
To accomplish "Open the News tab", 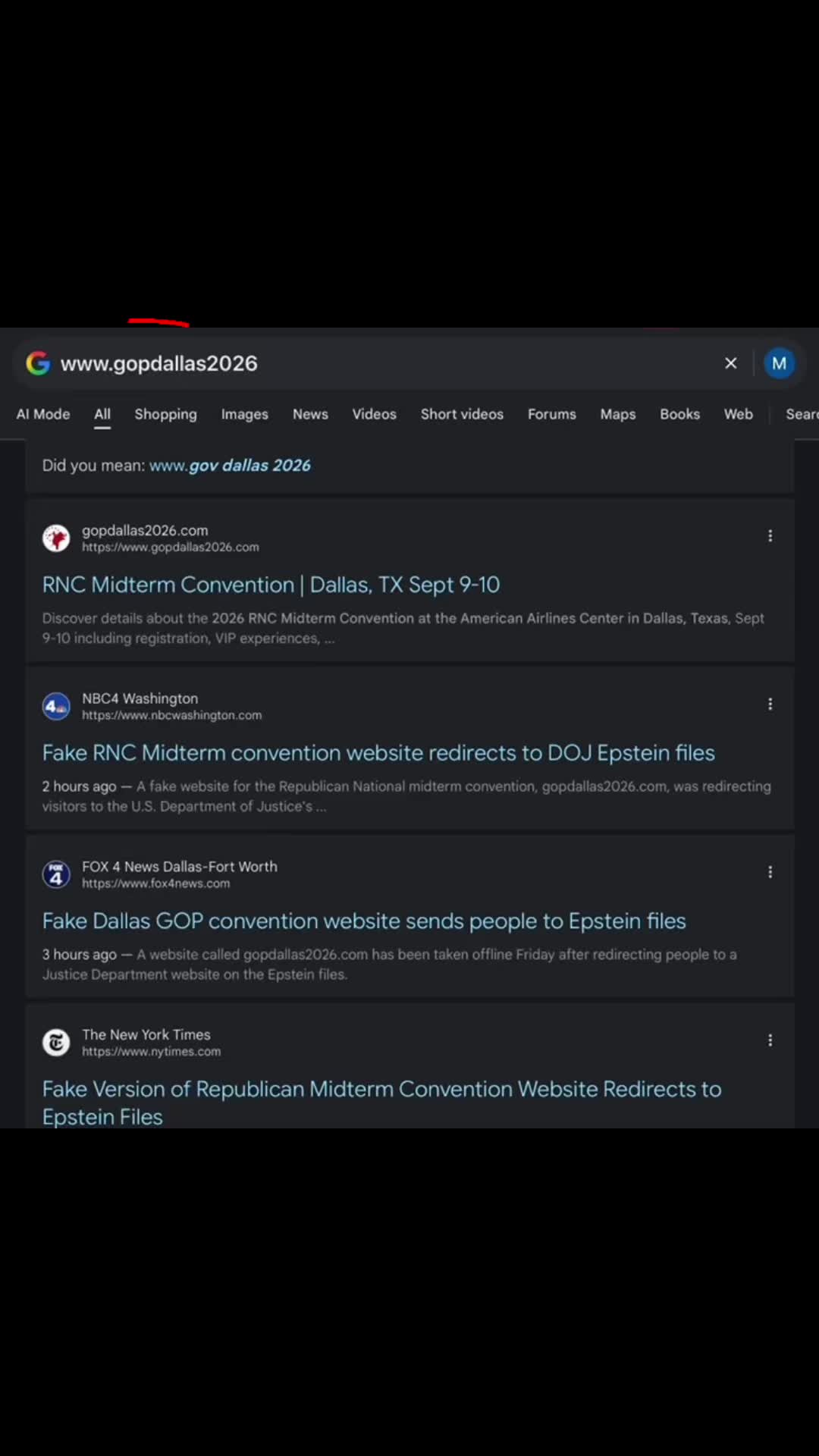I will click(310, 414).
